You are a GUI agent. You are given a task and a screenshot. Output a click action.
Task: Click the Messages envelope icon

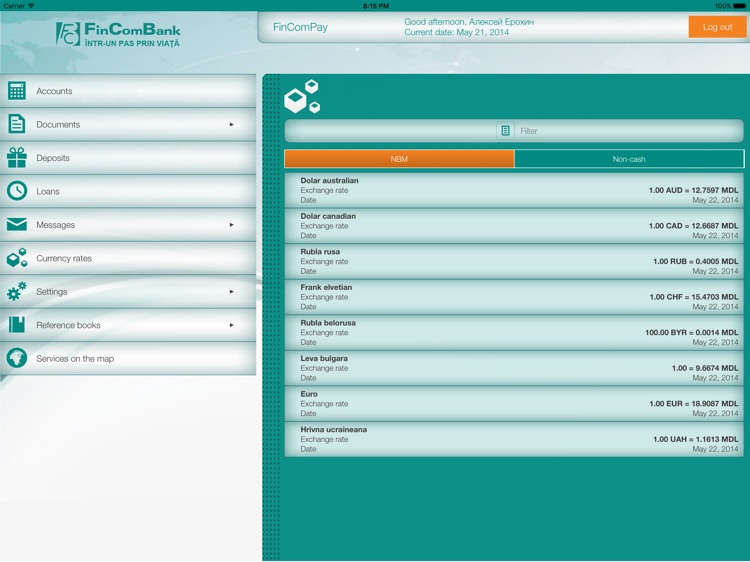(17, 224)
